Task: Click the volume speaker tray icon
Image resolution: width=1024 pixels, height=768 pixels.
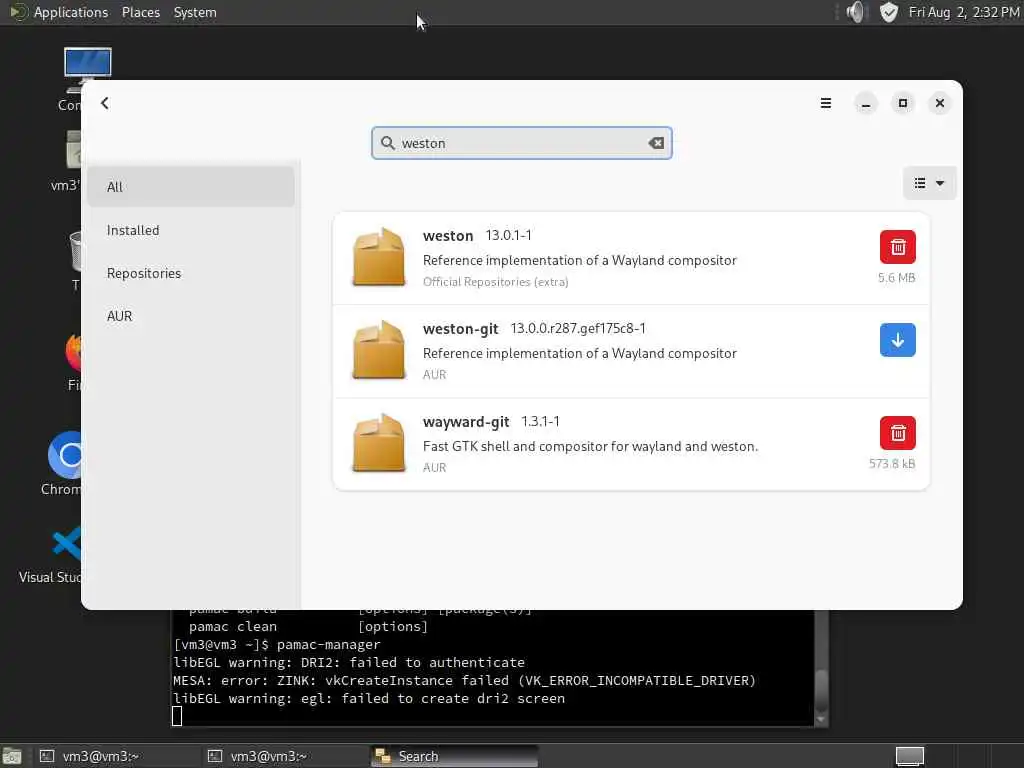Action: point(854,12)
